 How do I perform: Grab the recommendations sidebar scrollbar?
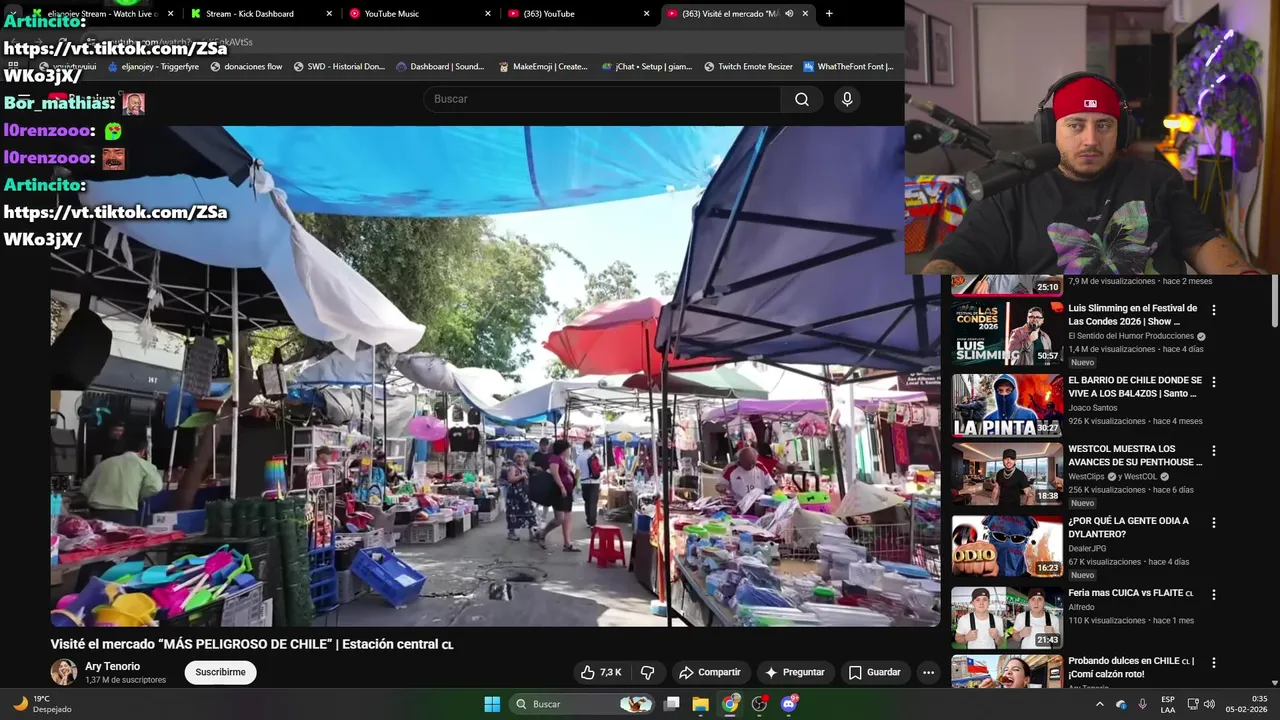pyautogui.click(x=1274, y=300)
